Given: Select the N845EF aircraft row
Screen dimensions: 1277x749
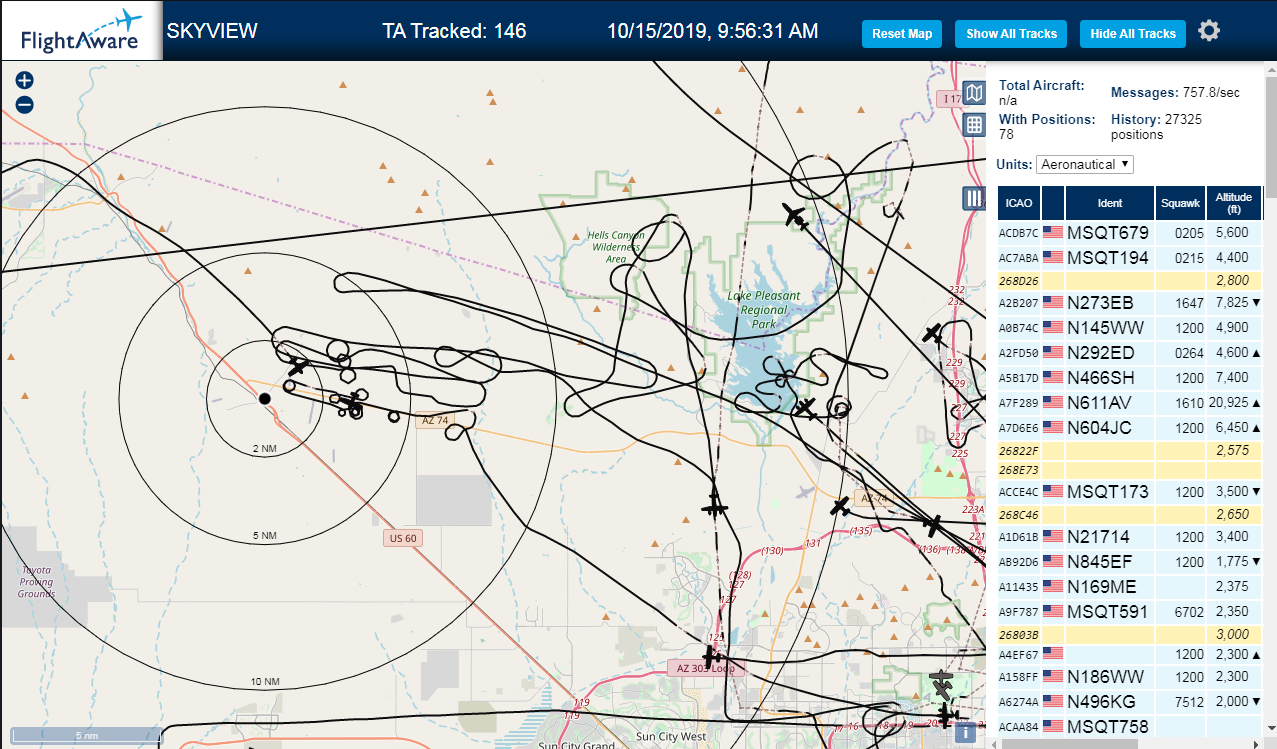Looking at the screenshot, I should 1130,562.
